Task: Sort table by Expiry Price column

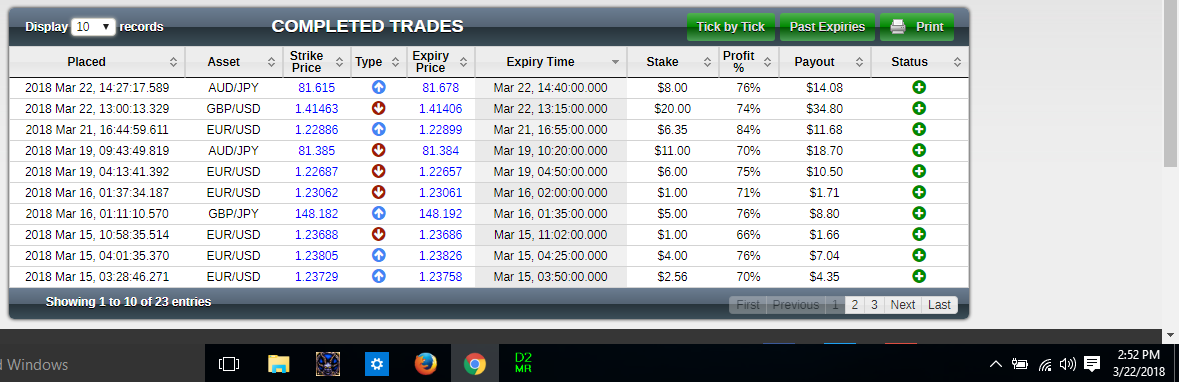Action: [441, 62]
